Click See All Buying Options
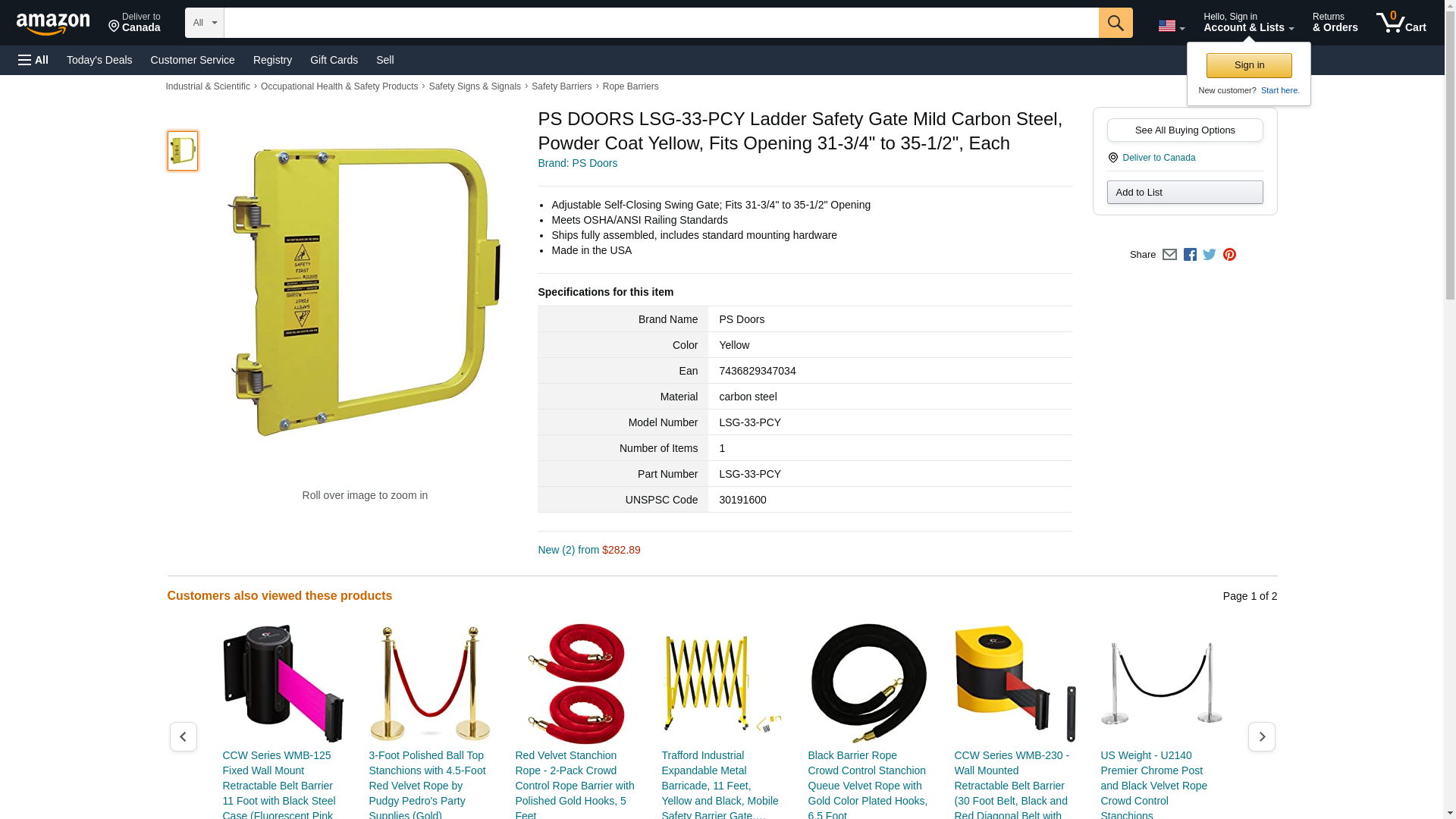 click(x=1185, y=130)
